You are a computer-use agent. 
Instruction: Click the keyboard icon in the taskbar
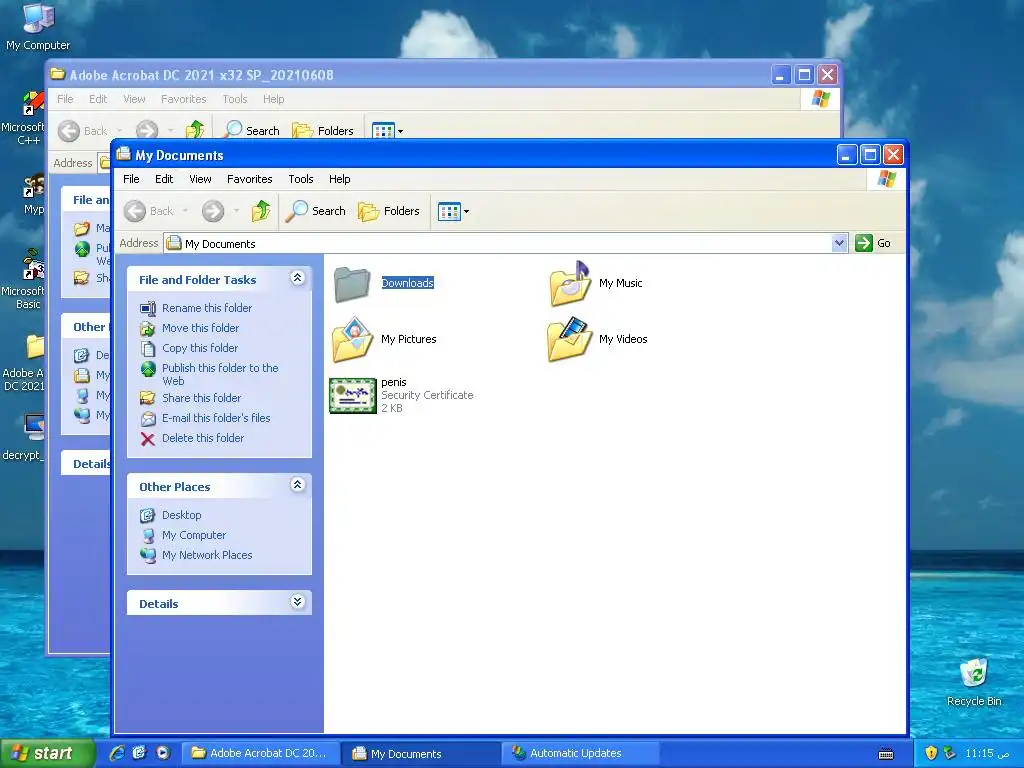[886, 754]
